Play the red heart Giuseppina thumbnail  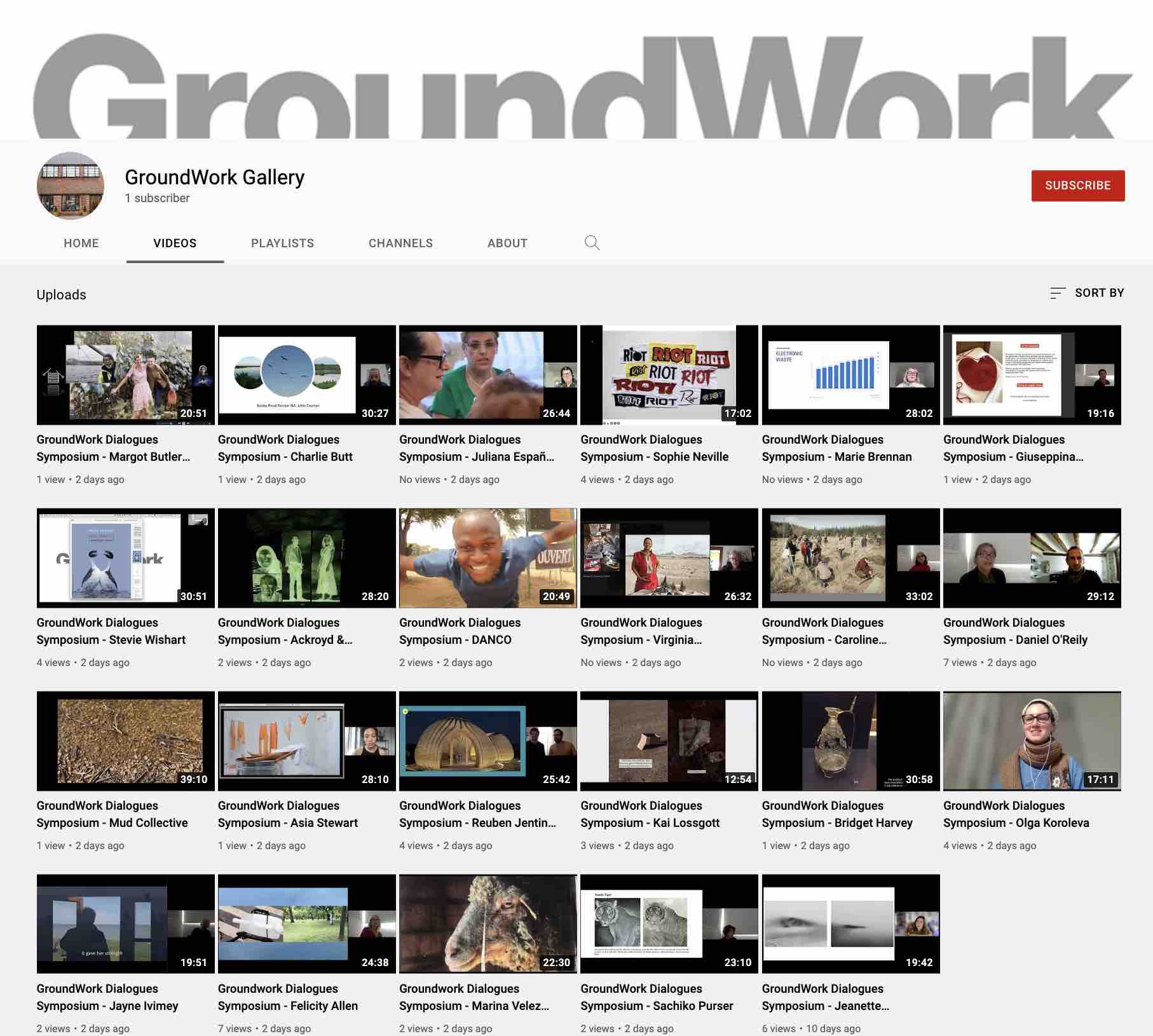pyautogui.click(x=1032, y=375)
